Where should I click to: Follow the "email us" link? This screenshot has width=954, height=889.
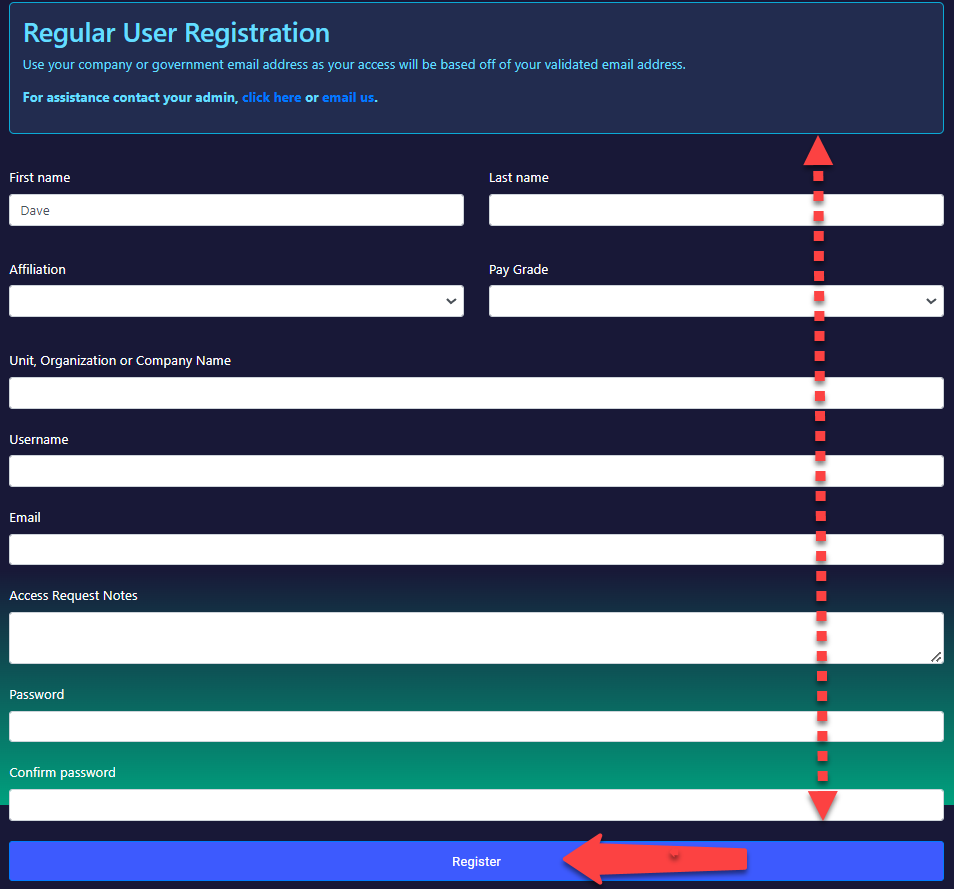pyautogui.click(x=348, y=98)
